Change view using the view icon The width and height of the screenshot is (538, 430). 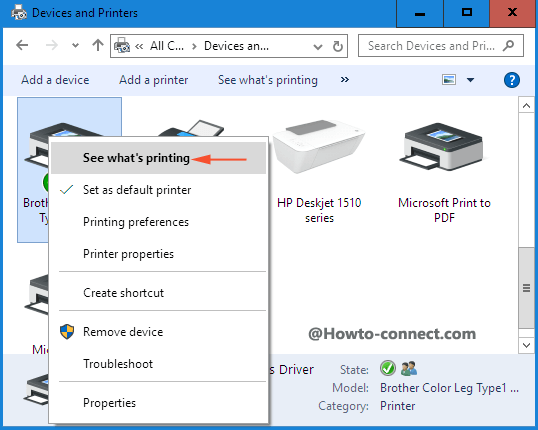pyautogui.click(x=449, y=80)
